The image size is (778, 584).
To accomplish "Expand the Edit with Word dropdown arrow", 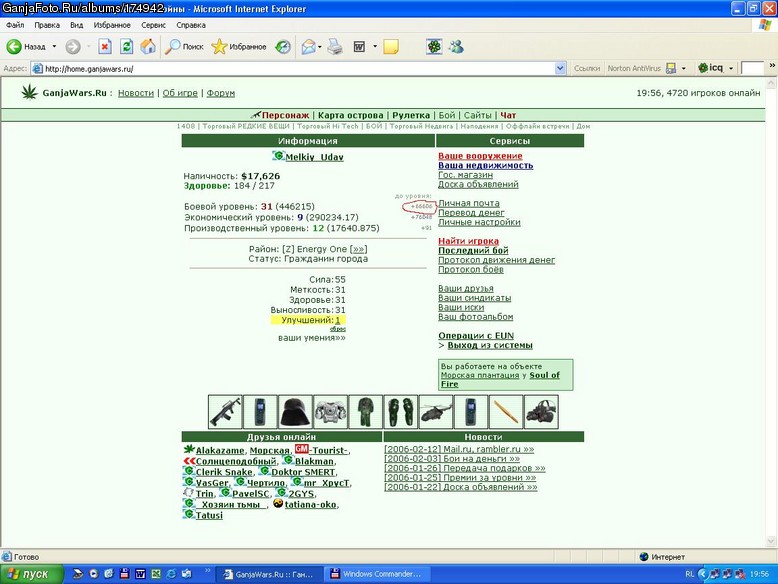I will point(375,47).
